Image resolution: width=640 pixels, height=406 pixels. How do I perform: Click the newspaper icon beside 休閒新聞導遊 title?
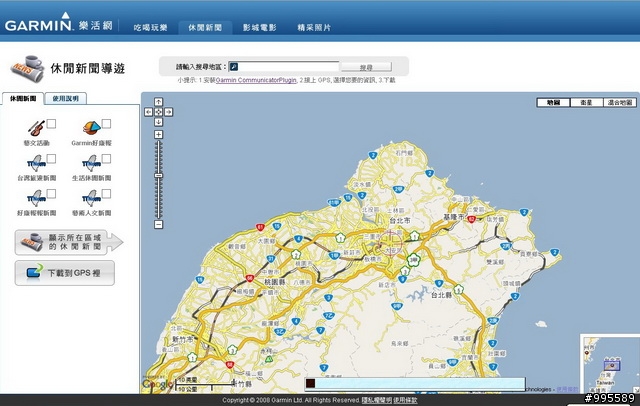pyautogui.click(x=27, y=69)
